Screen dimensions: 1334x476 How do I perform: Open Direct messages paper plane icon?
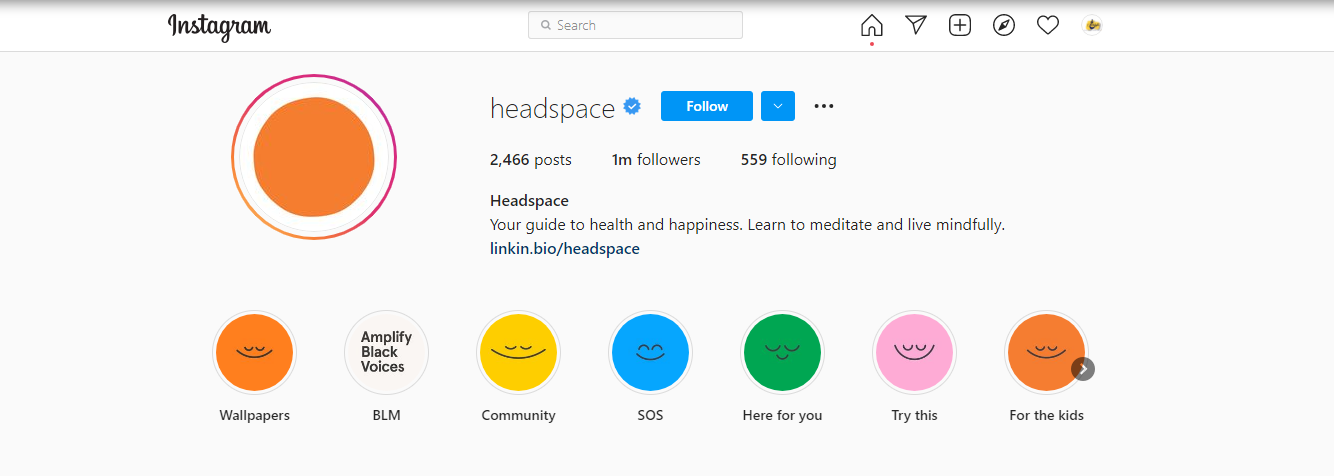pyautogui.click(x=916, y=26)
